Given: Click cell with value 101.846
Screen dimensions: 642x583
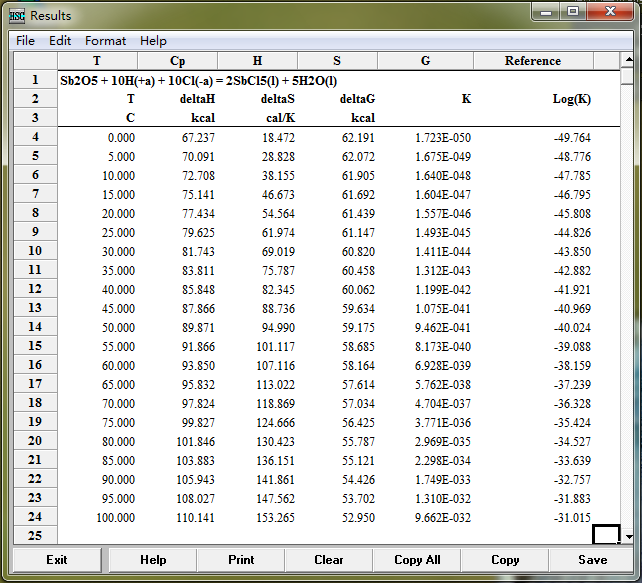Looking at the screenshot, I should coord(195,441).
